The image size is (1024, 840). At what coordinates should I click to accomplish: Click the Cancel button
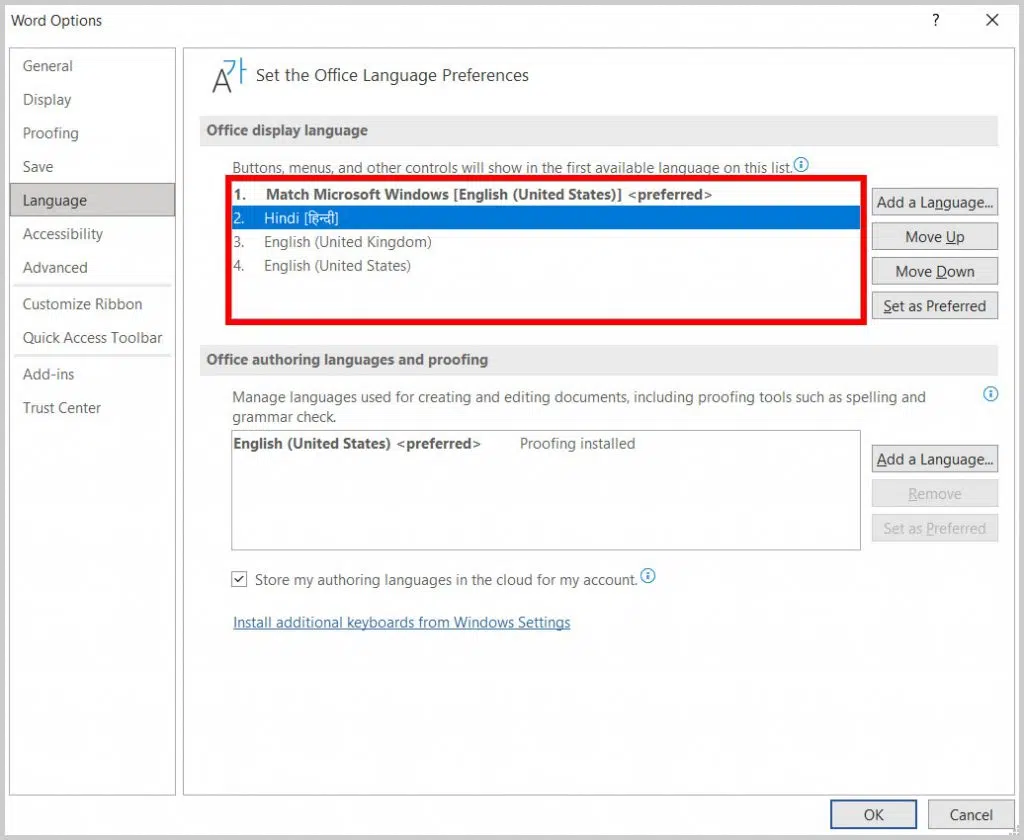point(970,815)
